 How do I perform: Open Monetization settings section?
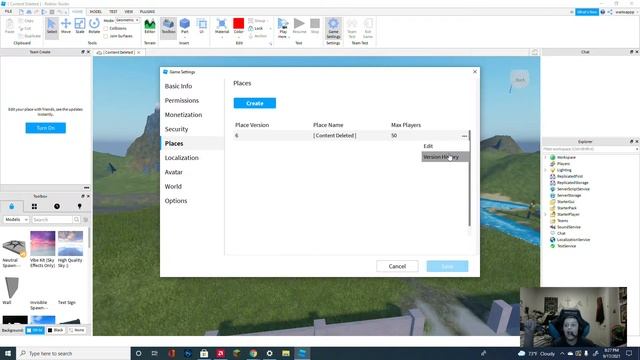183,115
